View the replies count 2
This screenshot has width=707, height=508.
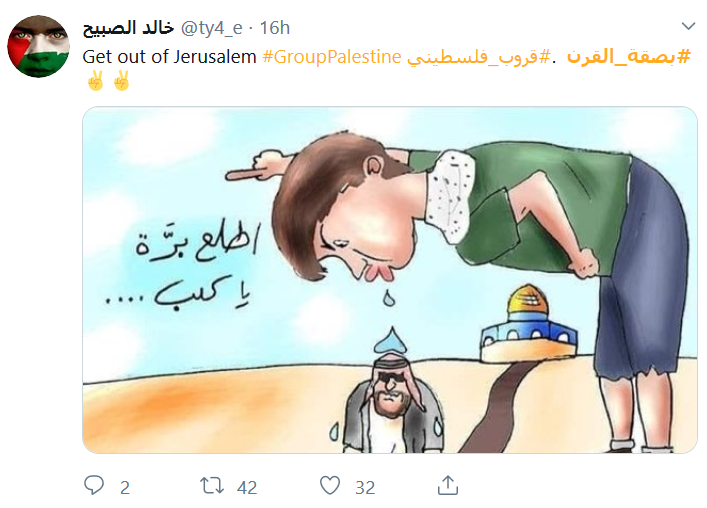click(125, 488)
